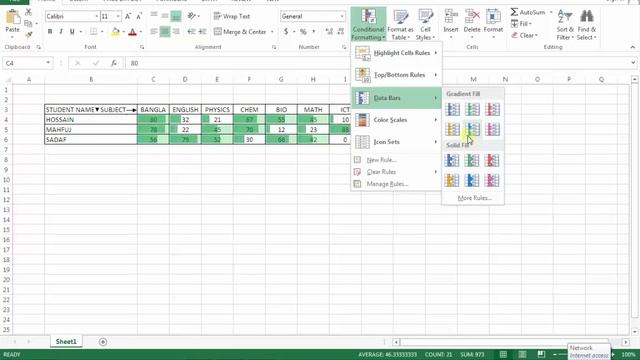Click the Sort & Filter icon
Screen dimensions: 640x360
pos(565,16)
